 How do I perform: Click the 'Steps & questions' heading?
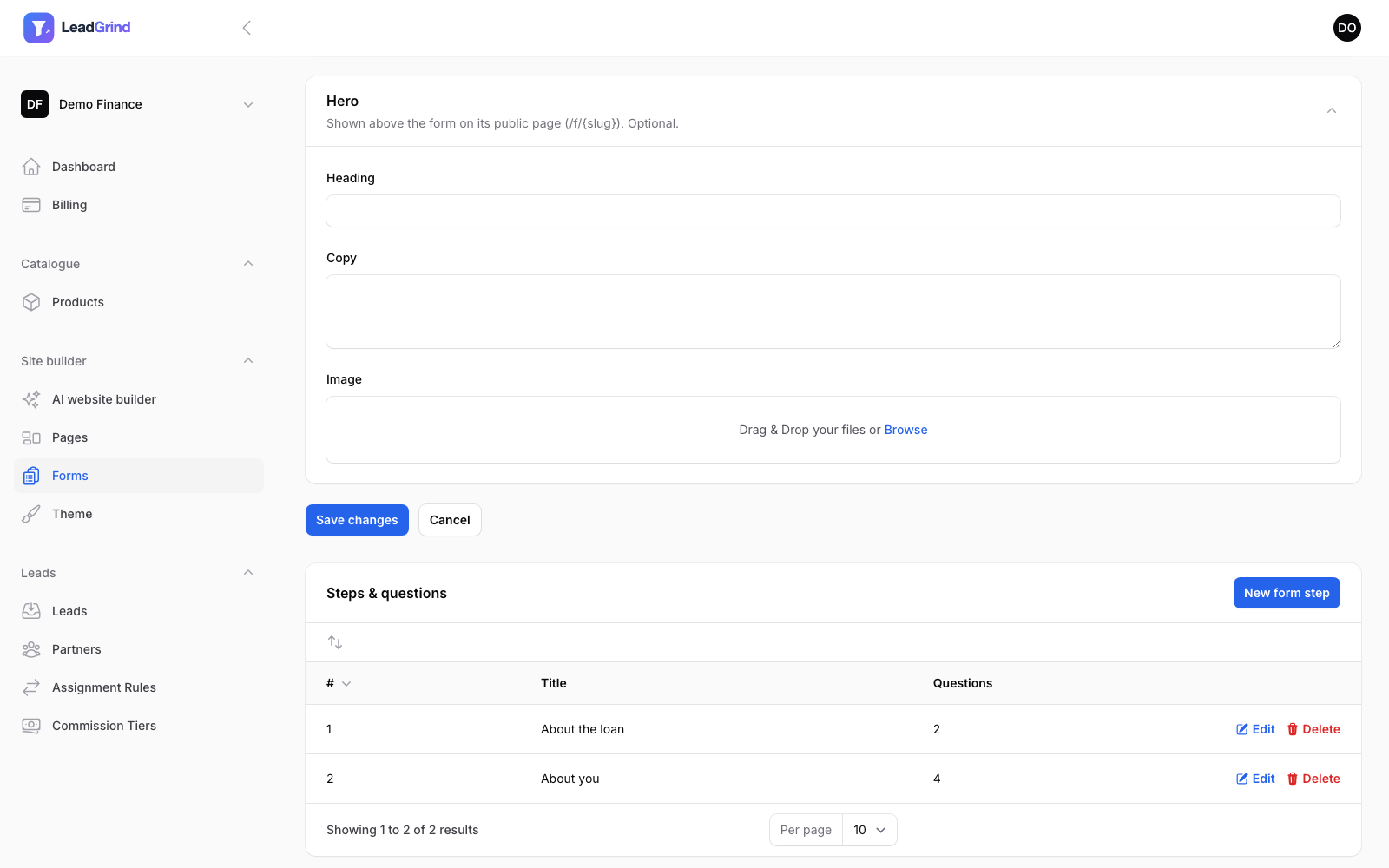386,593
